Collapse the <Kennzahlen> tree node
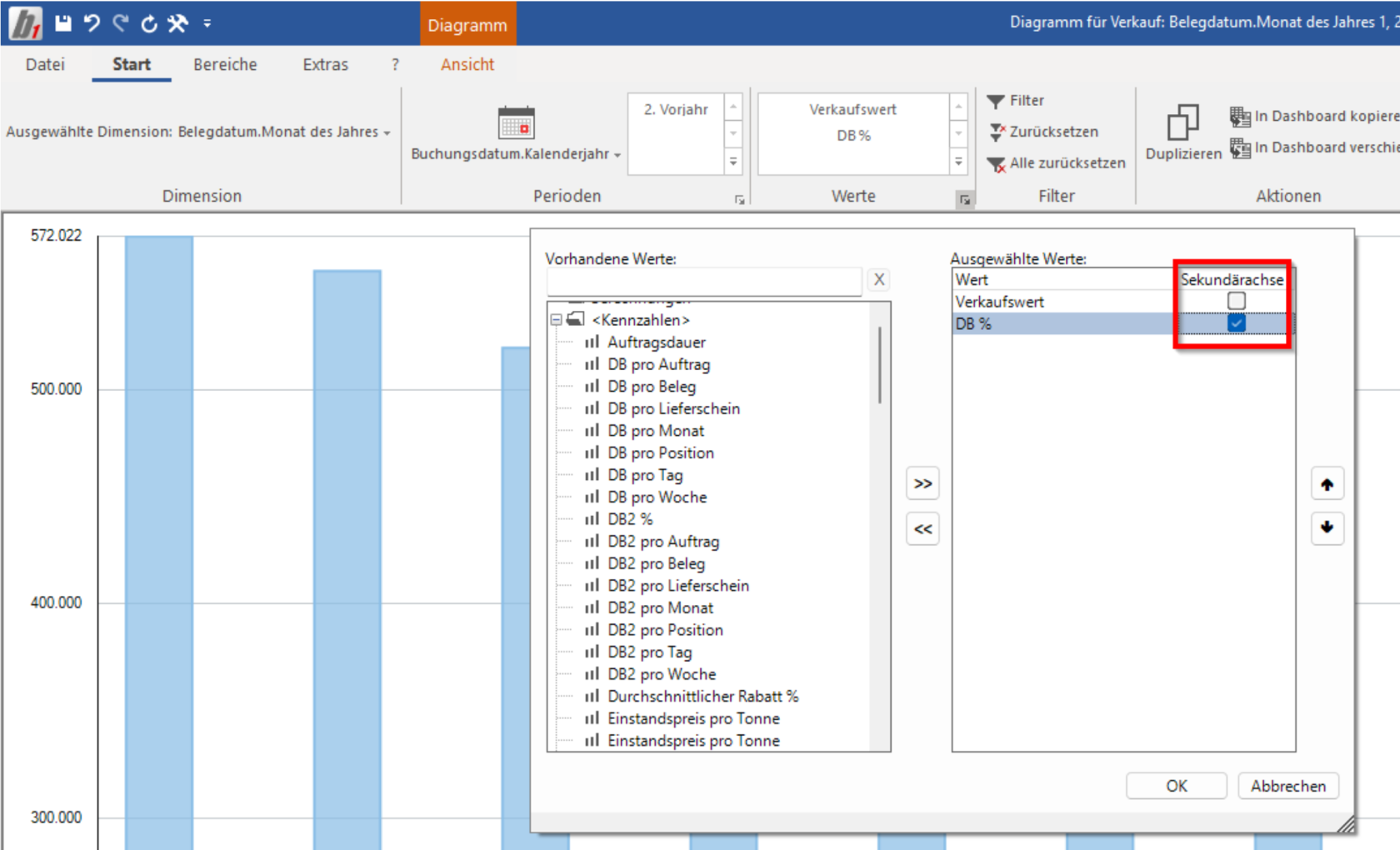The width and height of the screenshot is (1400, 850). pos(556,320)
